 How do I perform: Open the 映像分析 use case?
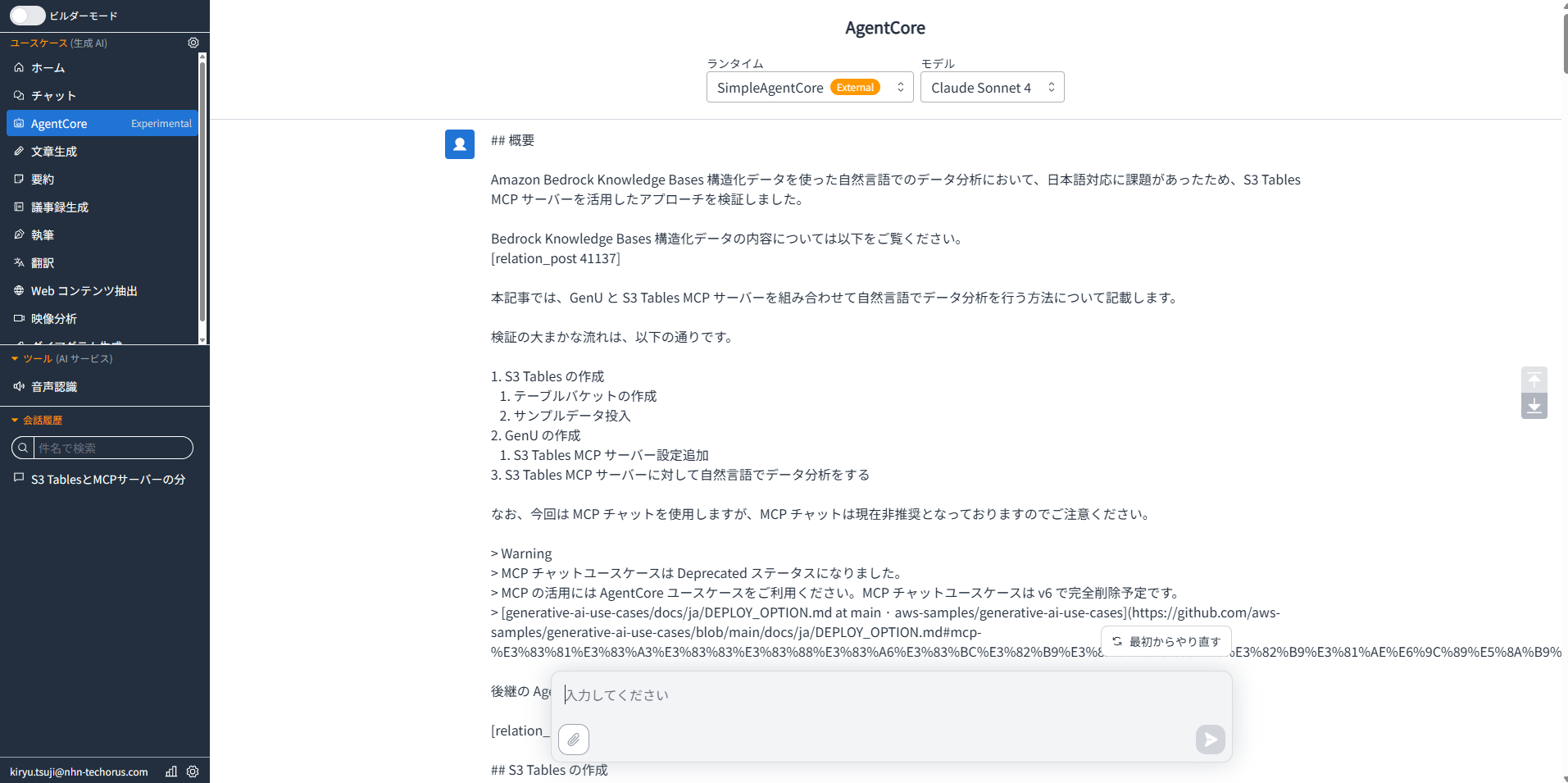(53, 318)
